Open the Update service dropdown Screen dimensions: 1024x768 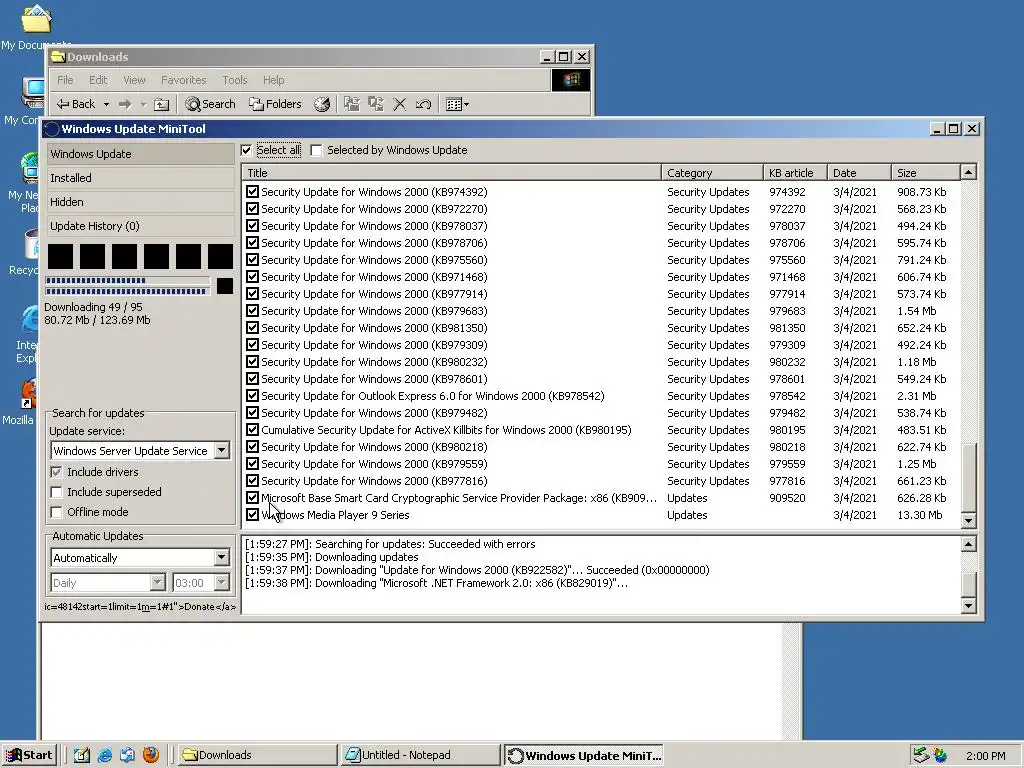click(x=221, y=451)
